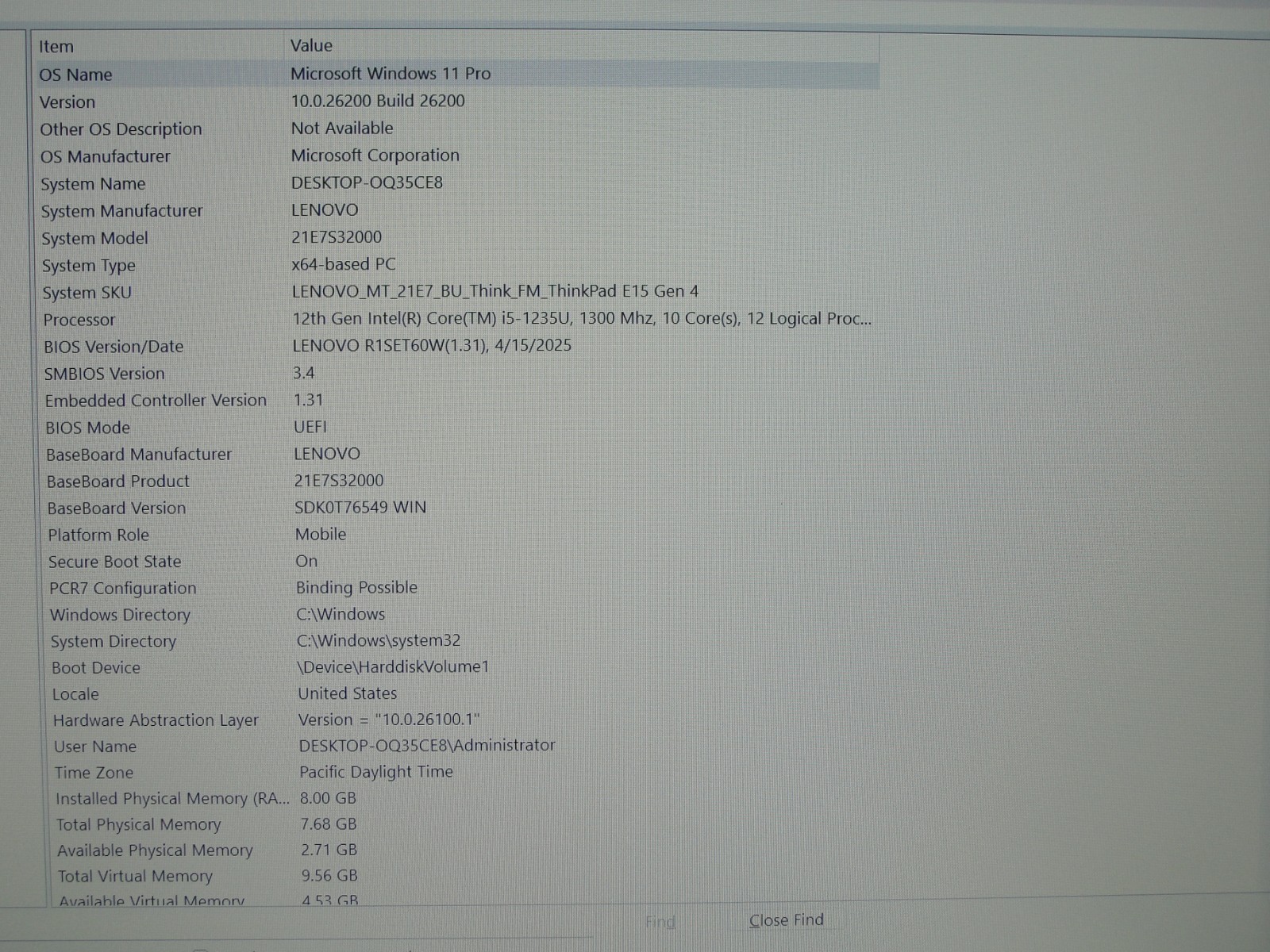Select the BIOS Version/Date row
The image size is (1270, 952).
114,347
